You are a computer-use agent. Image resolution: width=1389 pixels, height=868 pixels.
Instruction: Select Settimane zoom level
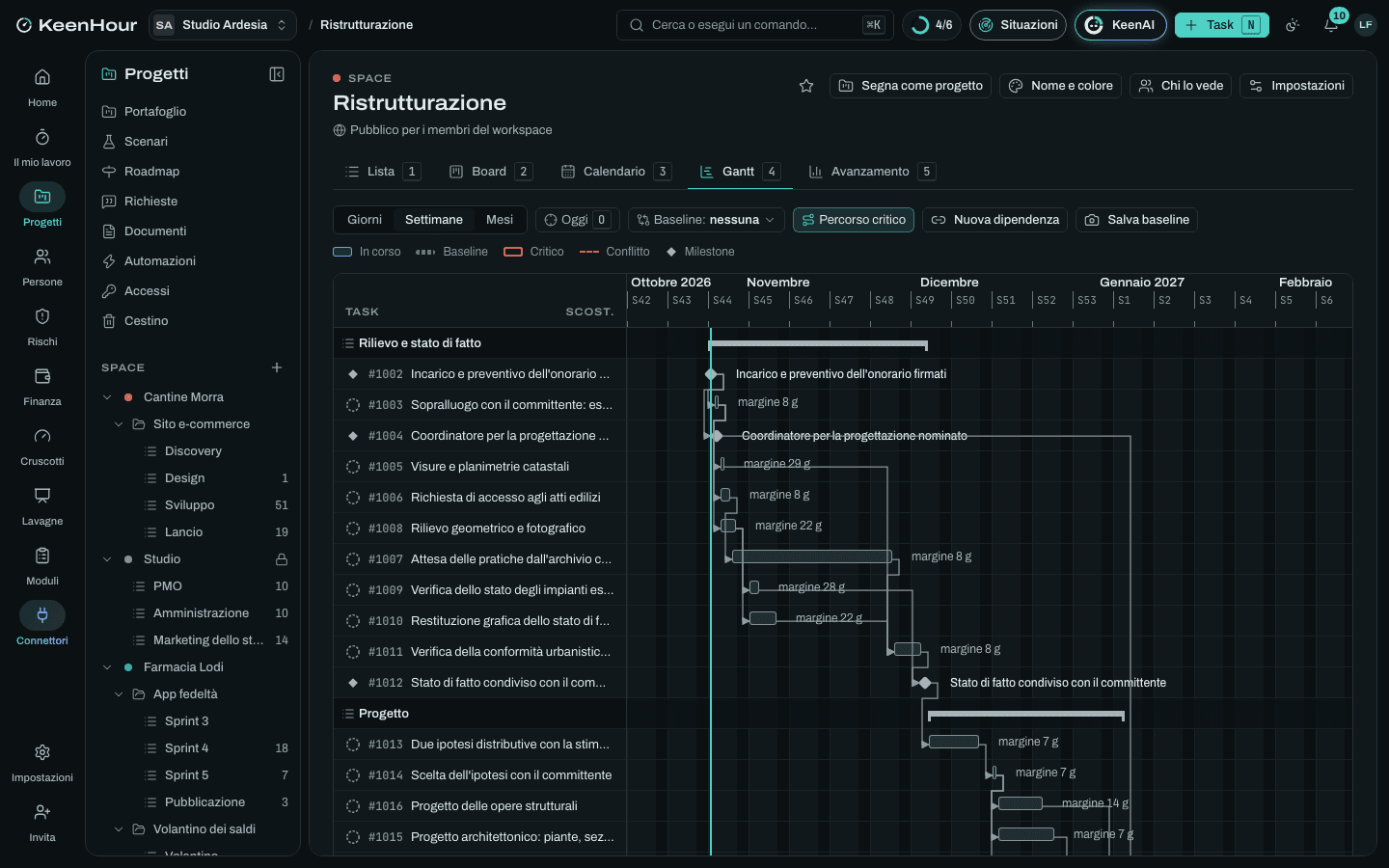pos(434,220)
